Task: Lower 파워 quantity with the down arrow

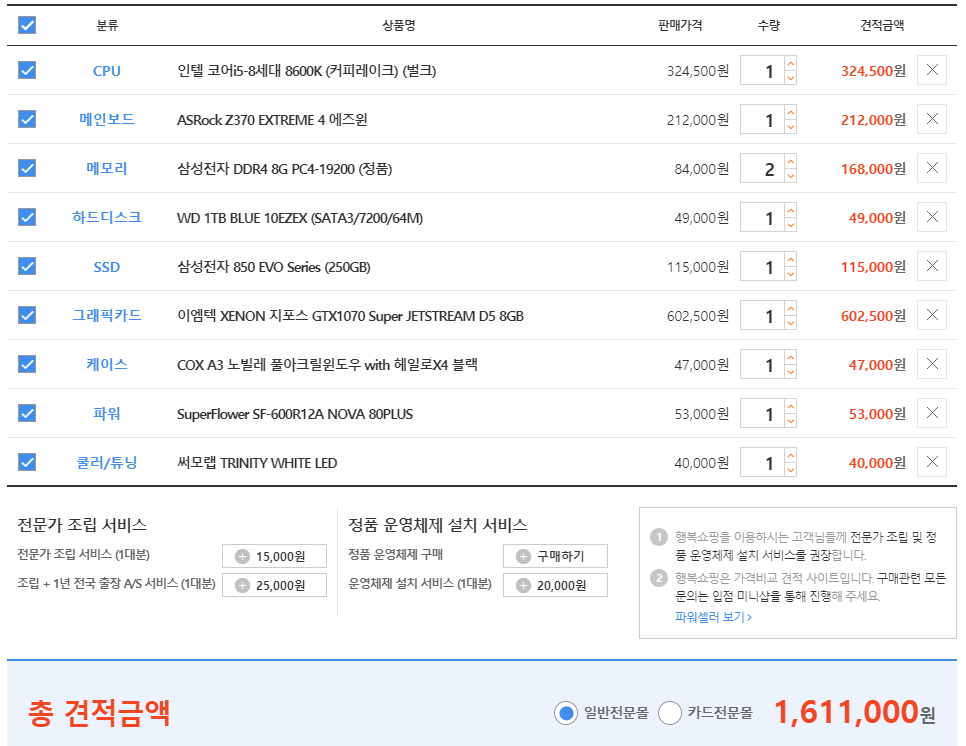Action: tap(790, 420)
